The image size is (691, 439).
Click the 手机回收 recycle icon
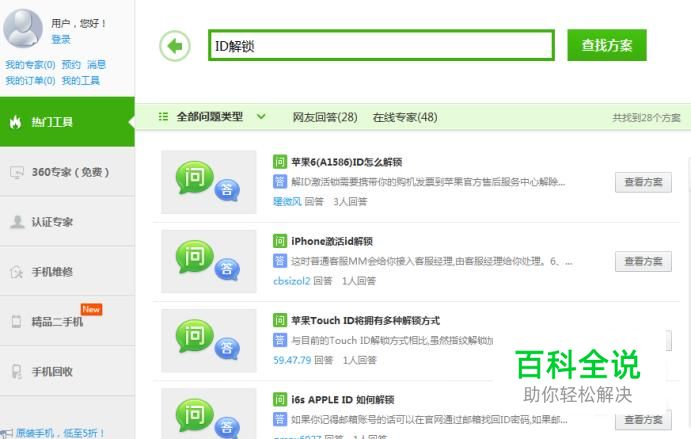coord(16,372)
